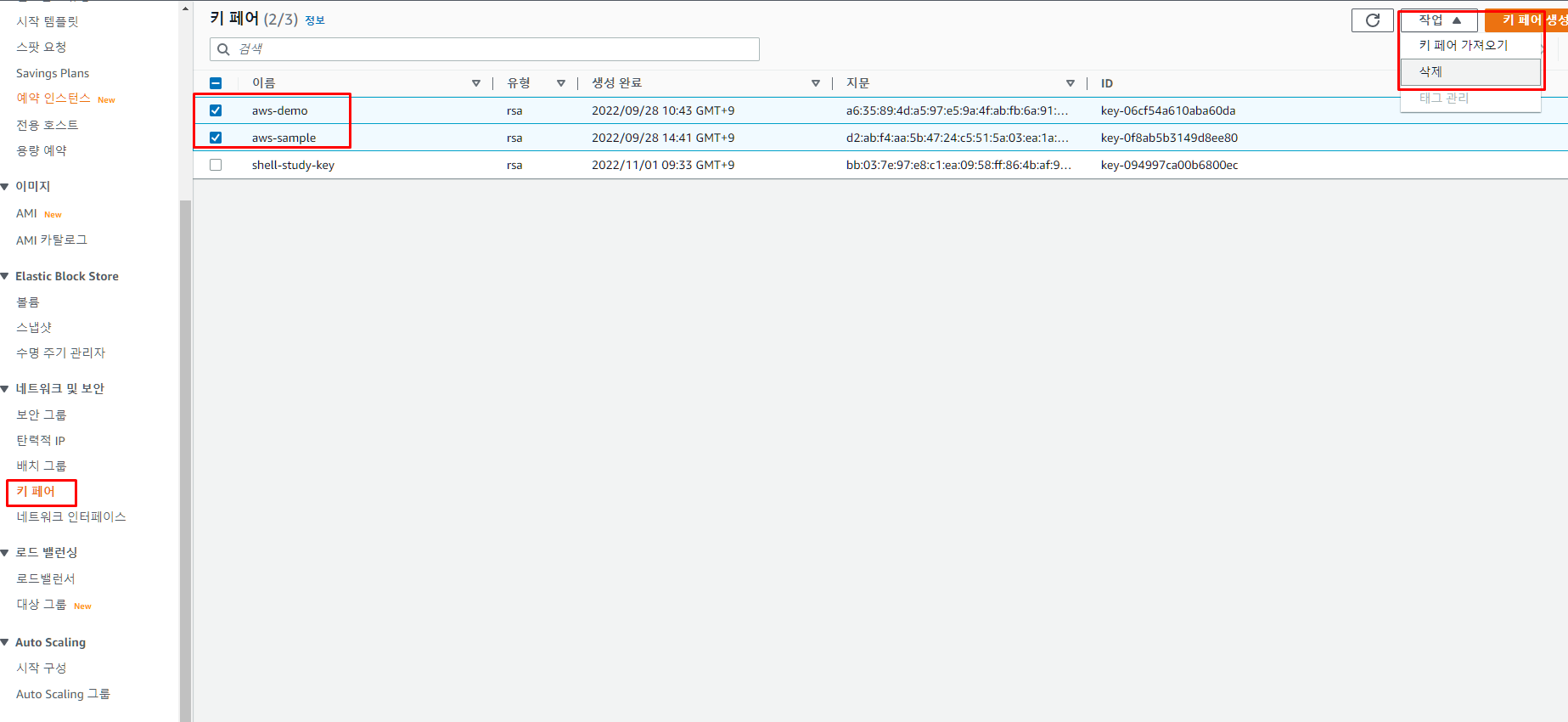
Task: Open 용량 예약 in sidebar
Action: coord(41,150)
